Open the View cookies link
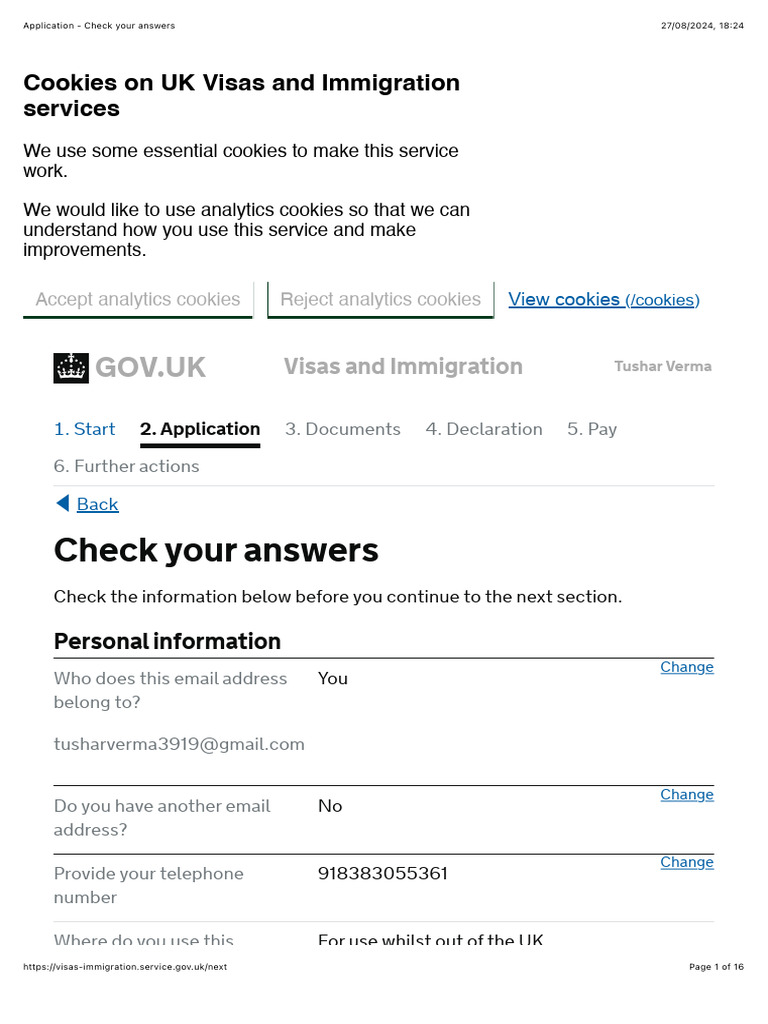768x1024 pixels. pos(604,300)
